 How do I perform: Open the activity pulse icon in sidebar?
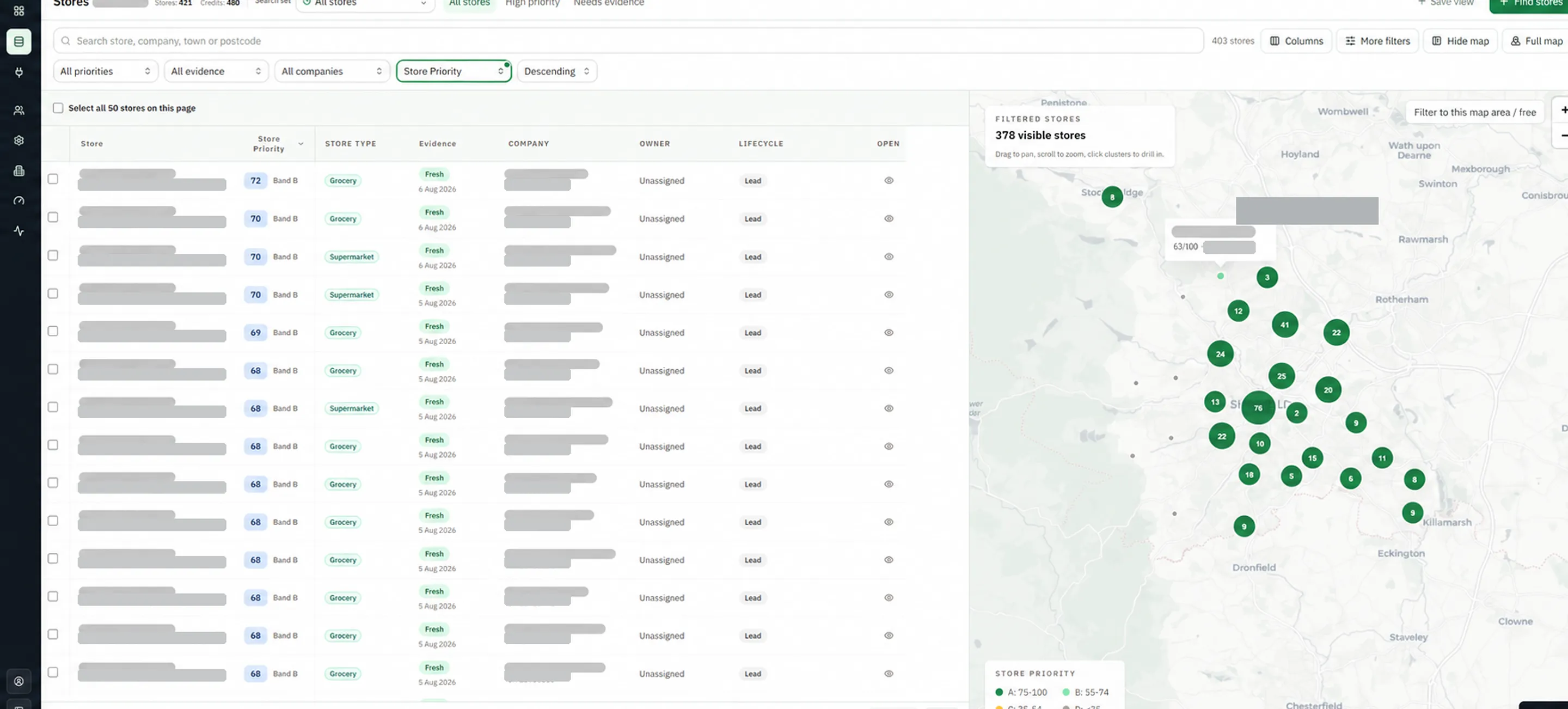click(19, 231)
